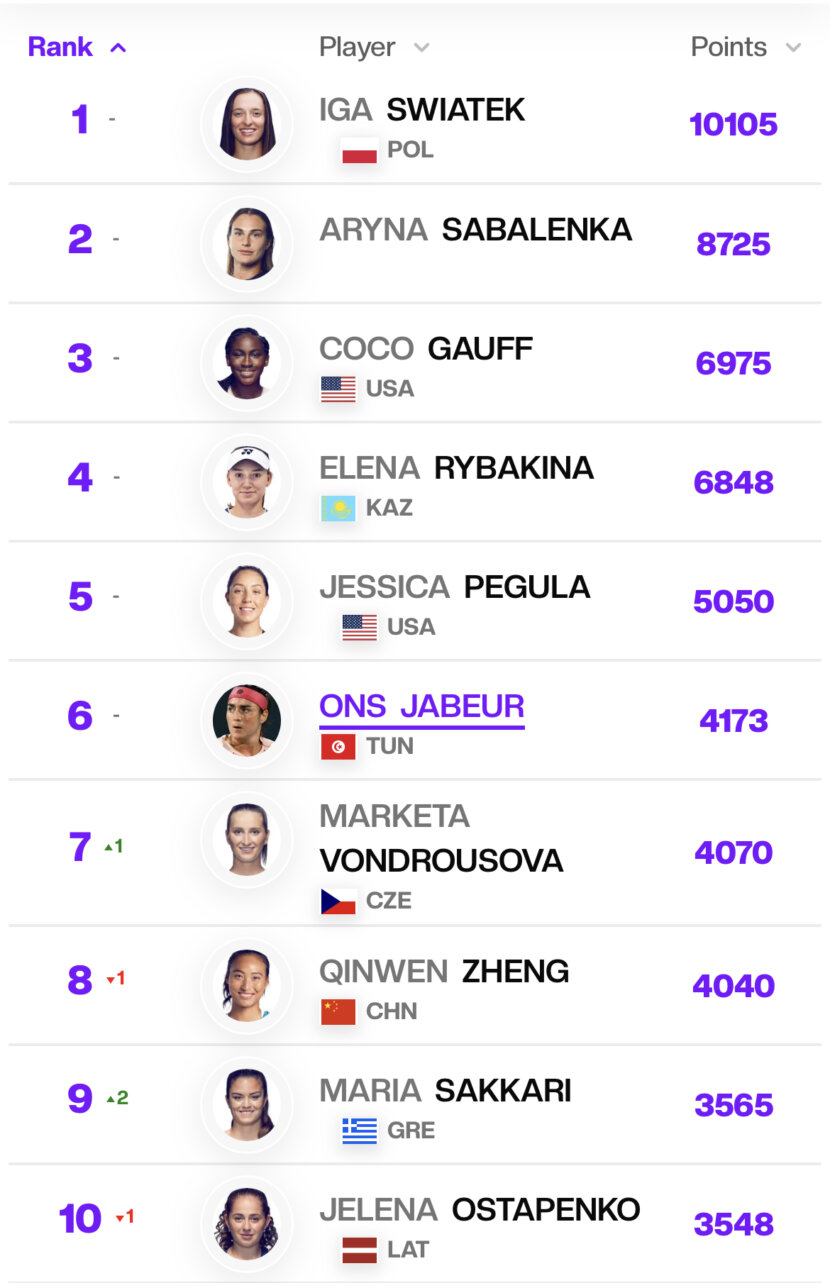Click the Poland flag icon under Swiatek

point(359,151)
